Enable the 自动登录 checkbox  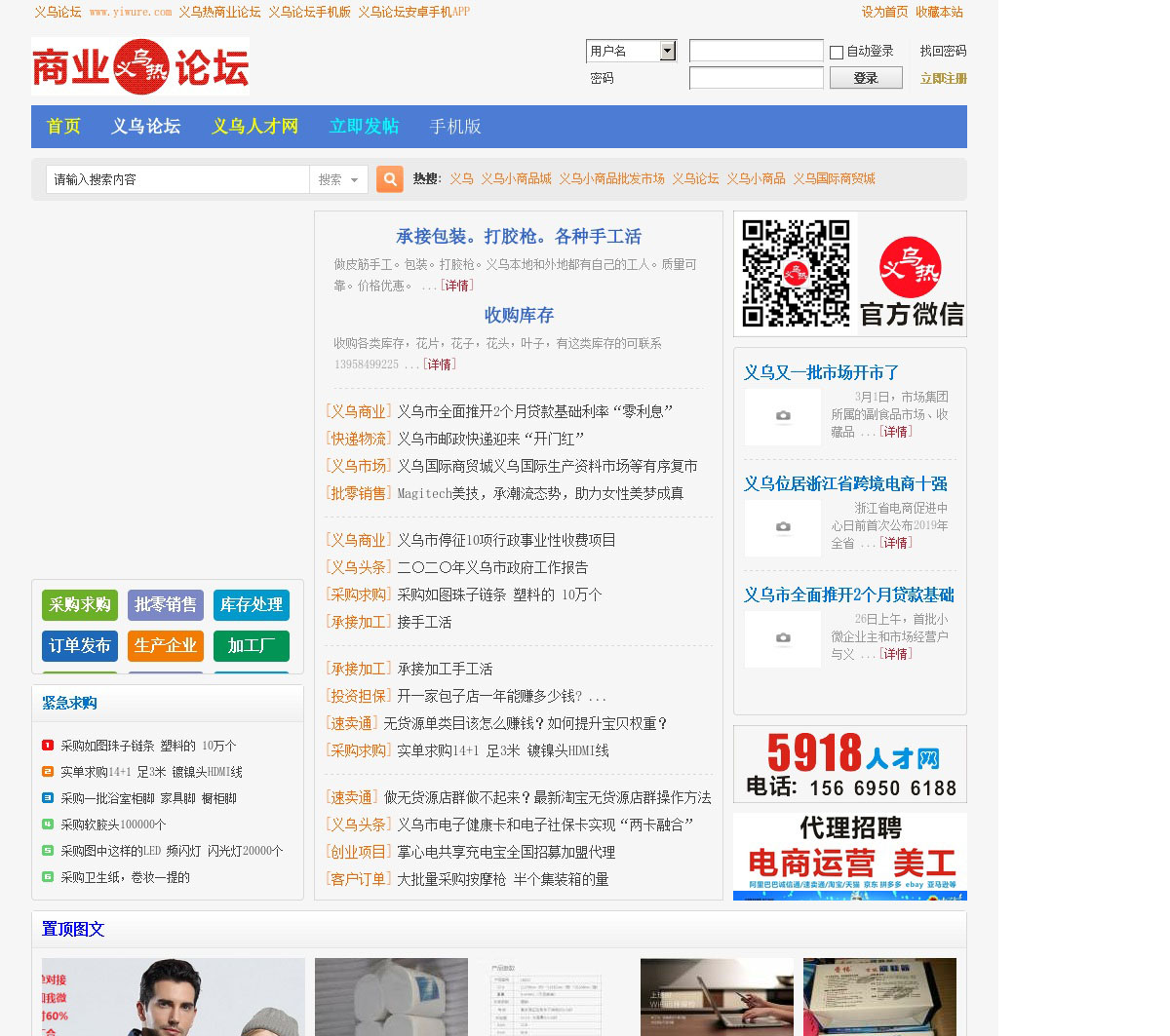837,53
